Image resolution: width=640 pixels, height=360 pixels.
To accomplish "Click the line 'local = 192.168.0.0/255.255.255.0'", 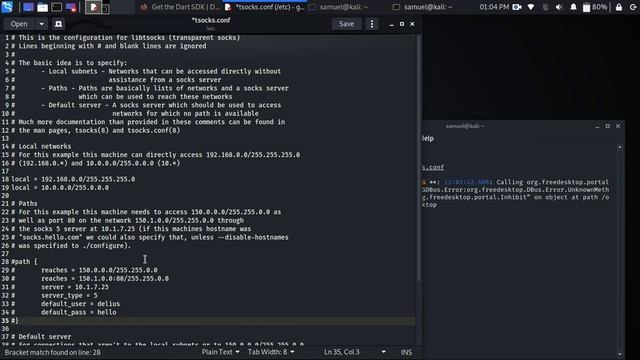I will pos(73,179).
